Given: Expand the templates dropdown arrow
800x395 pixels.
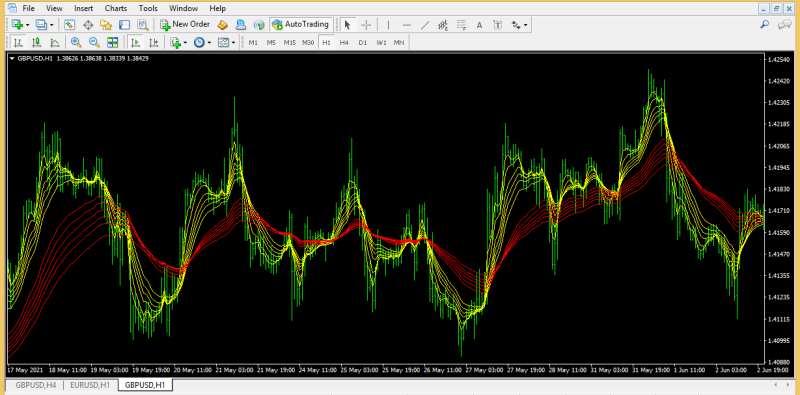Looking at the screenshot, I should (x=233, y=43).
